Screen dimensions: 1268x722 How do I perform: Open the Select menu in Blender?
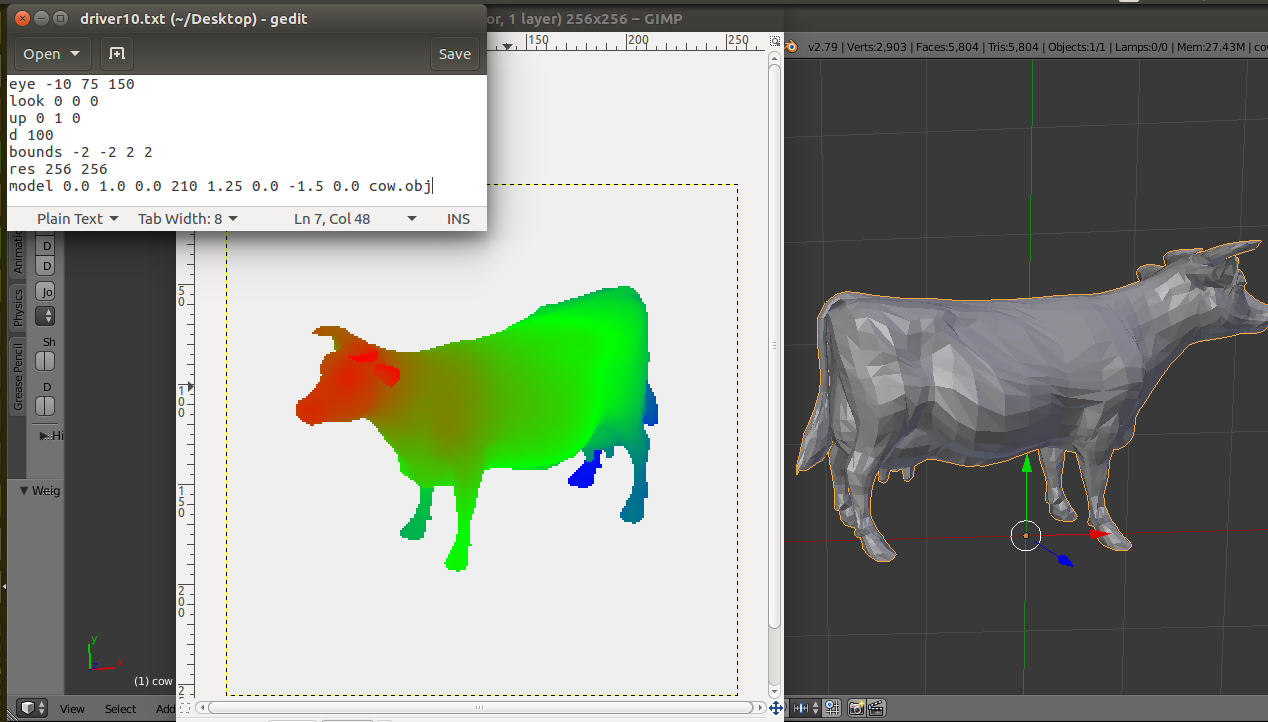[120, 708]
